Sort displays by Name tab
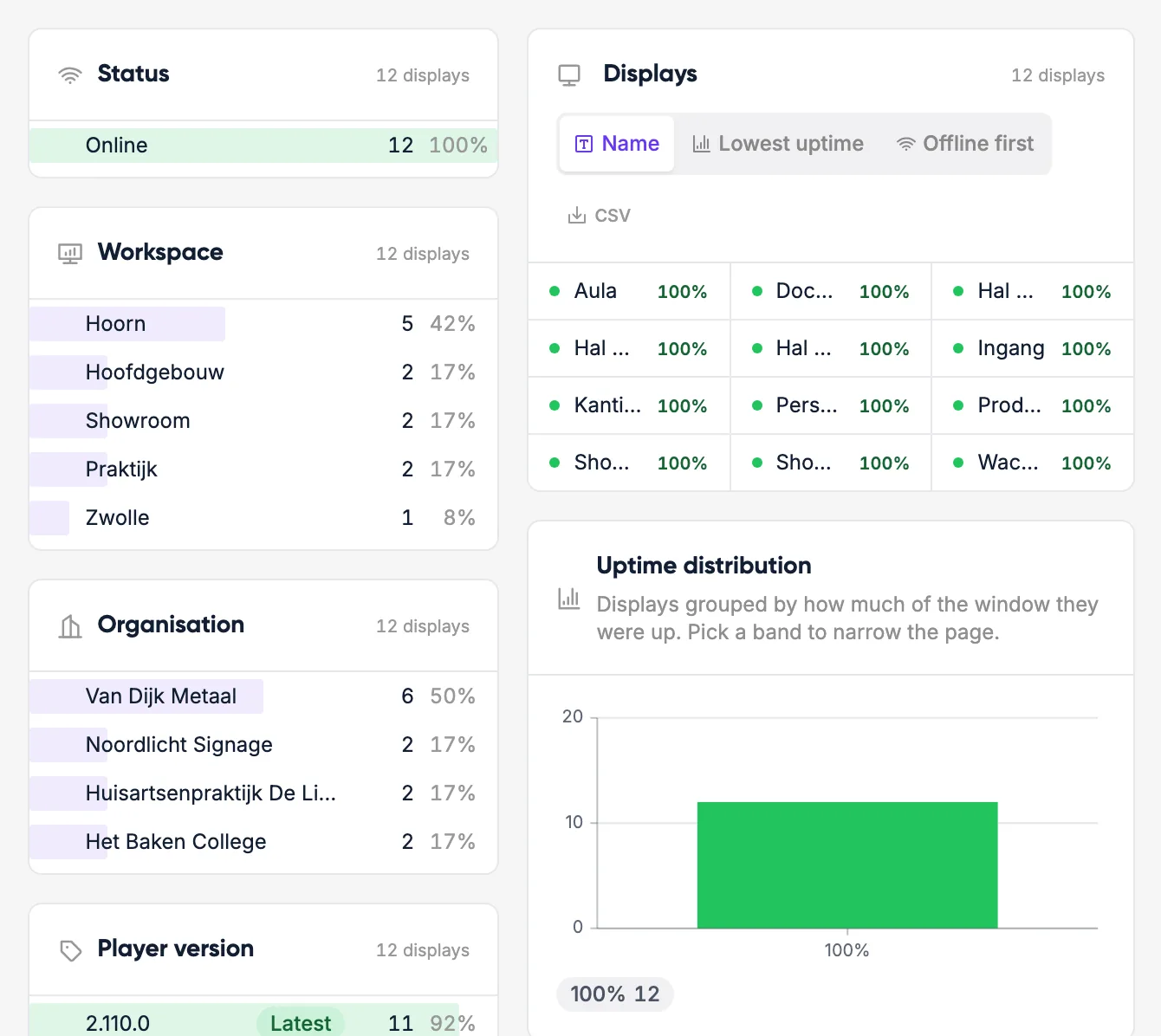The width and height of the screenshot is (1161, 1036). [x=617, y=144]
